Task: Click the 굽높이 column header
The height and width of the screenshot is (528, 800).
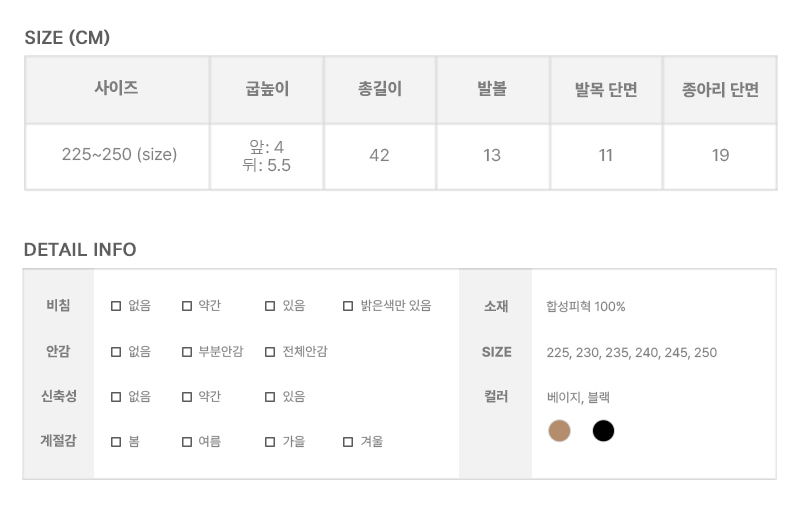Action: tap(267, 89)
